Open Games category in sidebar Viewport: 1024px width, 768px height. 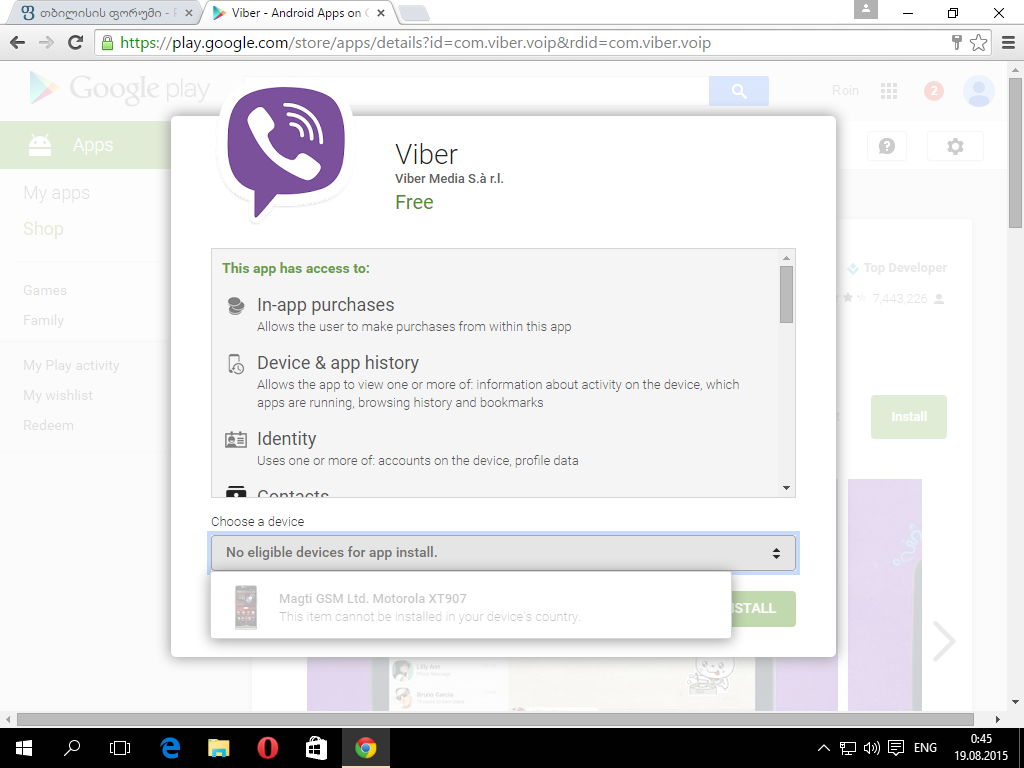click(x=44, y=291)
